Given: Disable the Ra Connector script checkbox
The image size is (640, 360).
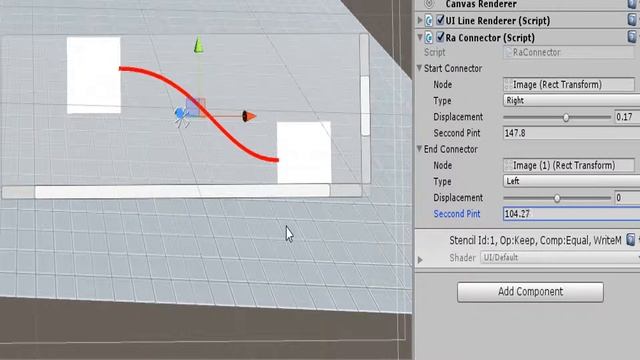Looking at the screenshot, I should 440,37.
